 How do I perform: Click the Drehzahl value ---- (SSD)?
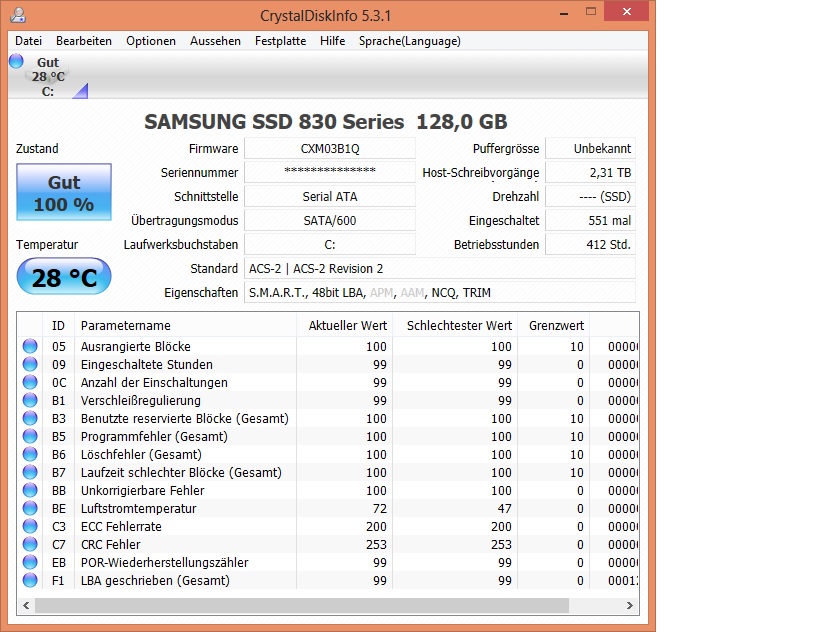click(x=590, y=197)
